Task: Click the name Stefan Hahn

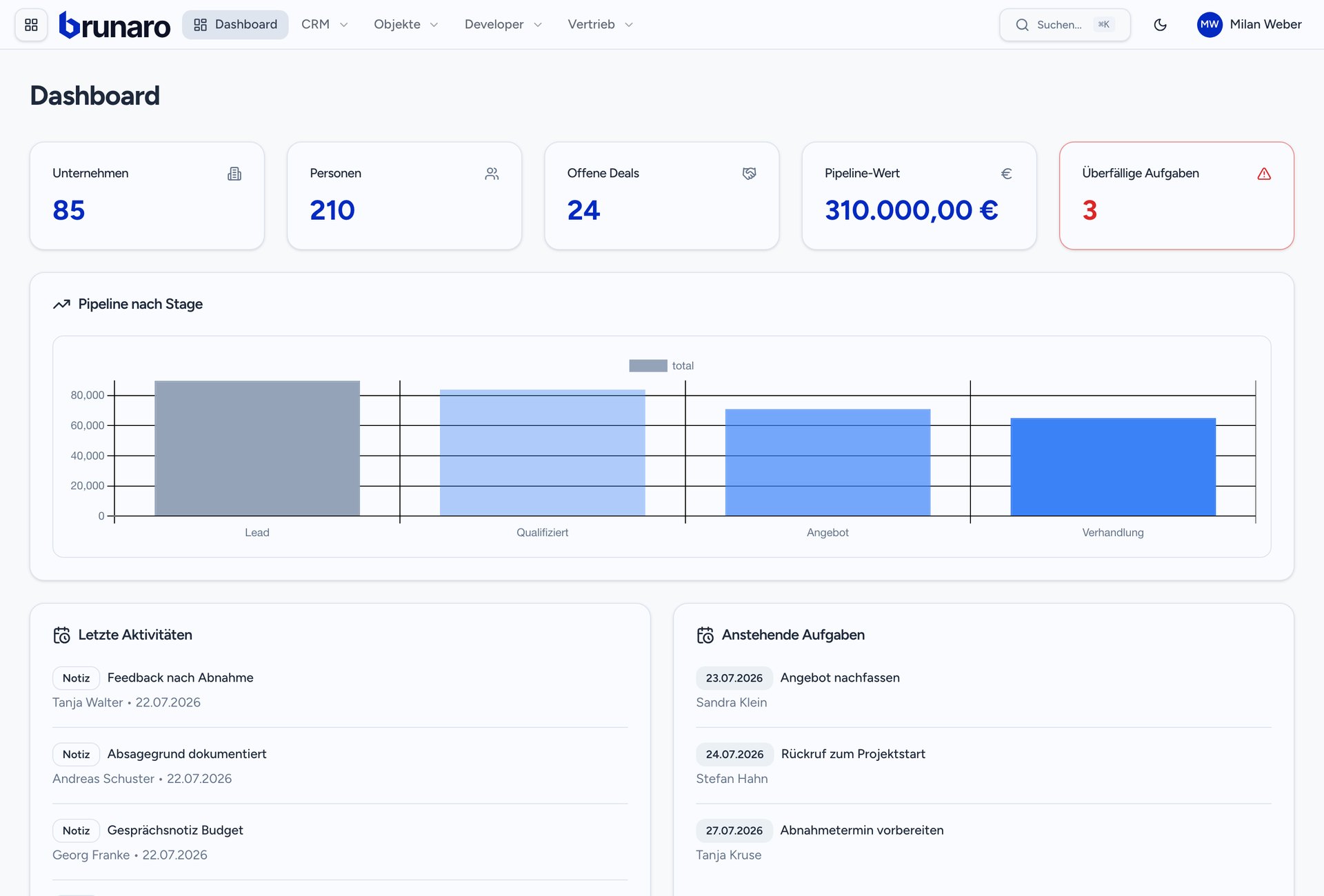Action: (732, 779)
